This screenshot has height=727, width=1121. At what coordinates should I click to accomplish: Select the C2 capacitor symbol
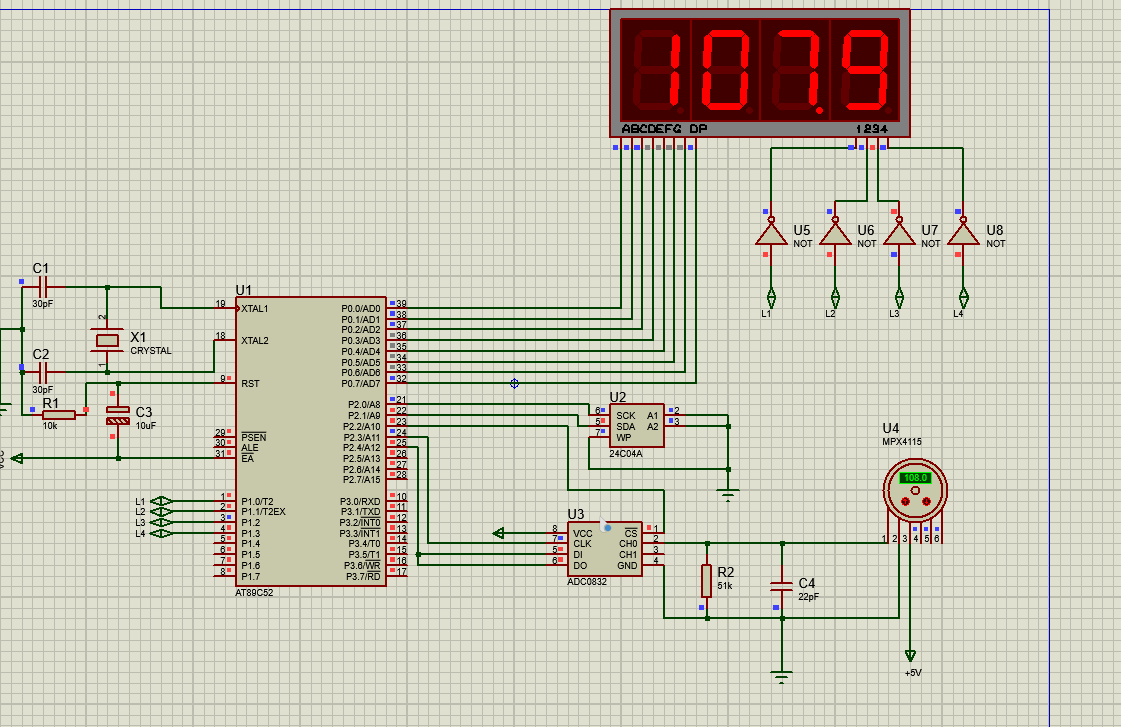click(x=42, y=372)
